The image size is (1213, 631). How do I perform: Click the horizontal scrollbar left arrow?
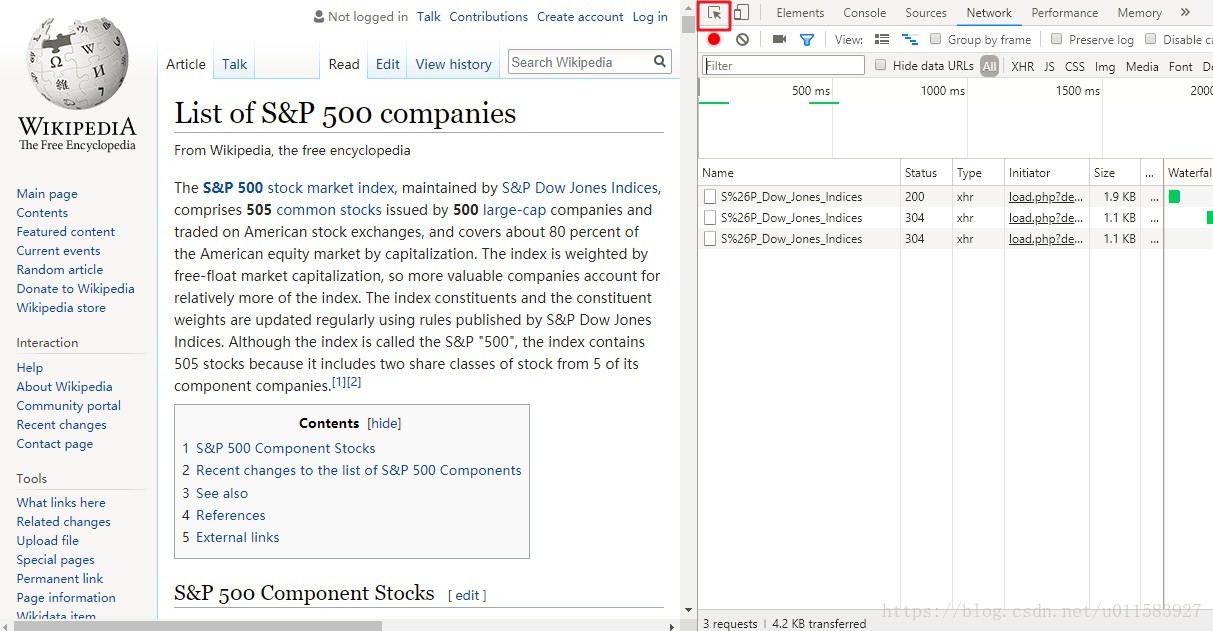tap(7, 625)
